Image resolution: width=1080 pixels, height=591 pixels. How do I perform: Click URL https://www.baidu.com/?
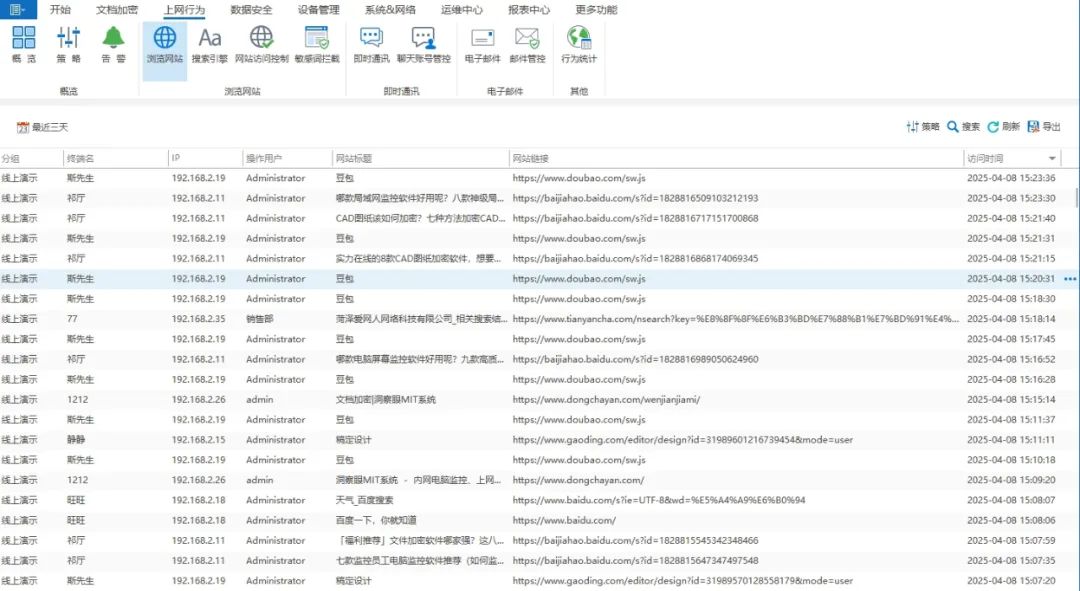click(x=564, y=520)
